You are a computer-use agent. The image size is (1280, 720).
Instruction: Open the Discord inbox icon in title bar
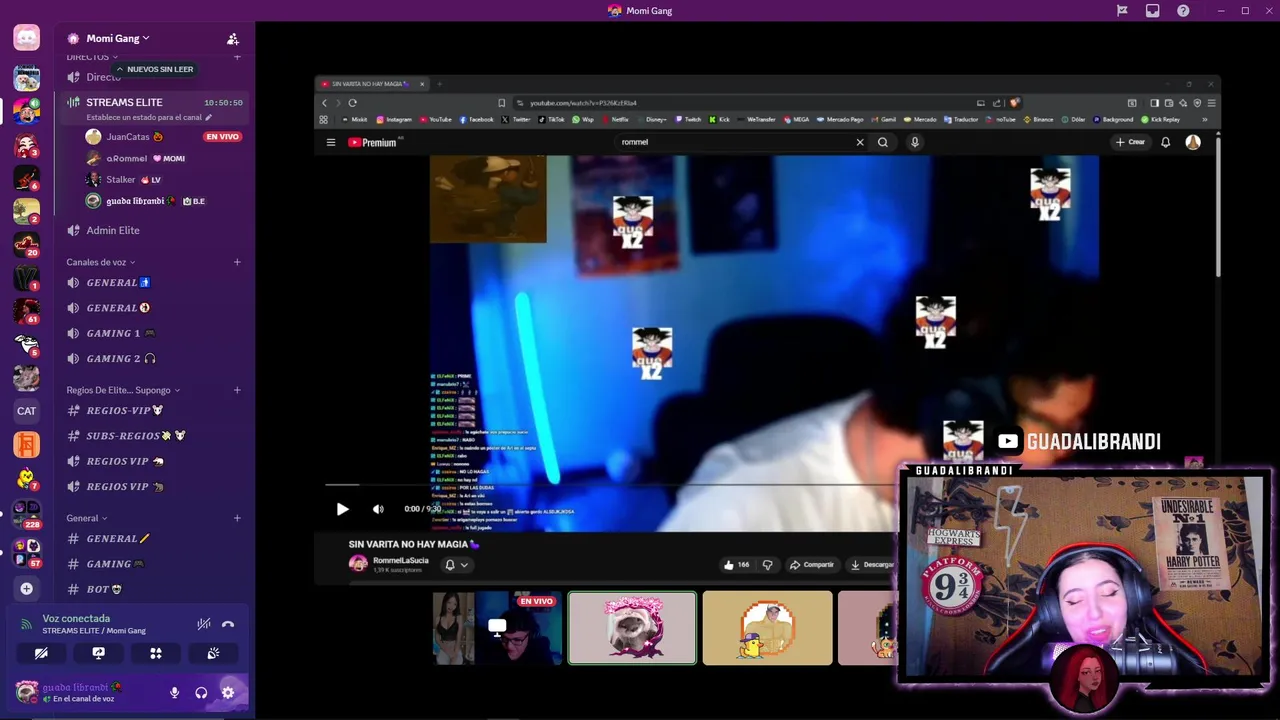click(x=1153, y=11)
